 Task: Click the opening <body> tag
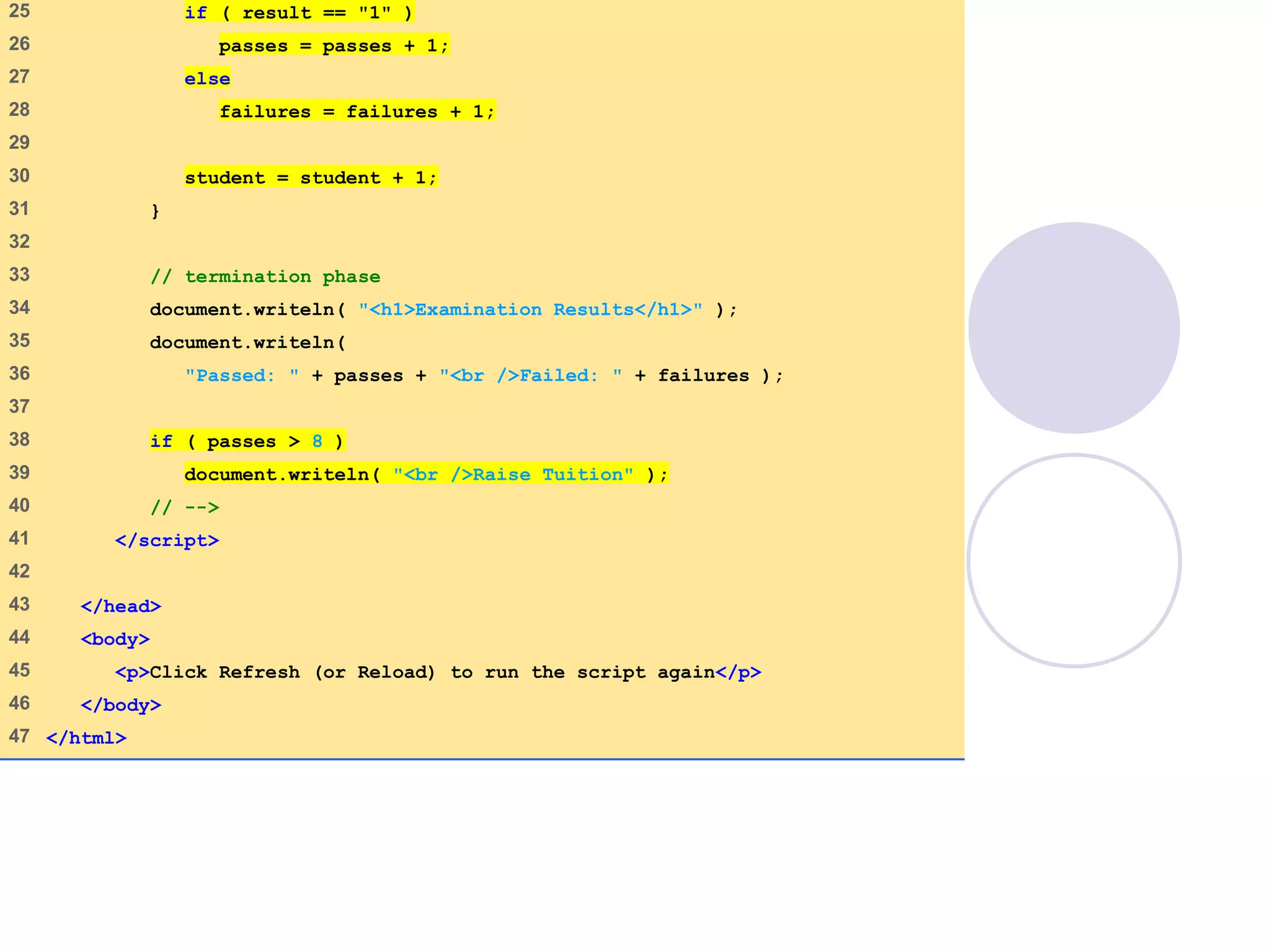(x=115, y=639)
